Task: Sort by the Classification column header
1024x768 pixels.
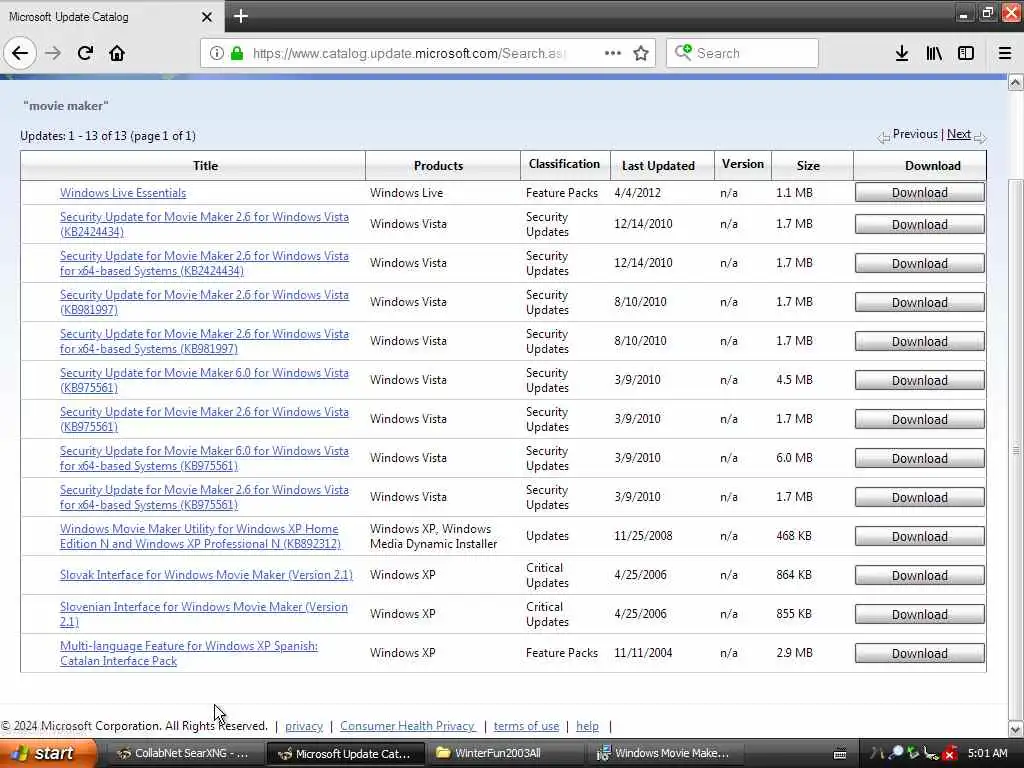Action: pos(564,165)
